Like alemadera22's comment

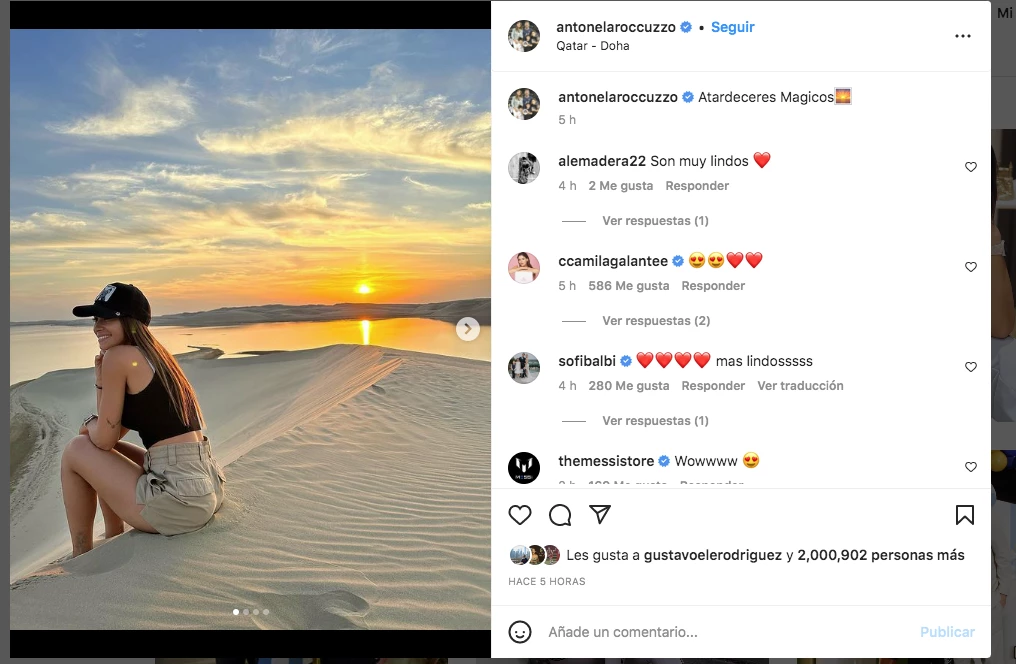pos(970,167)
